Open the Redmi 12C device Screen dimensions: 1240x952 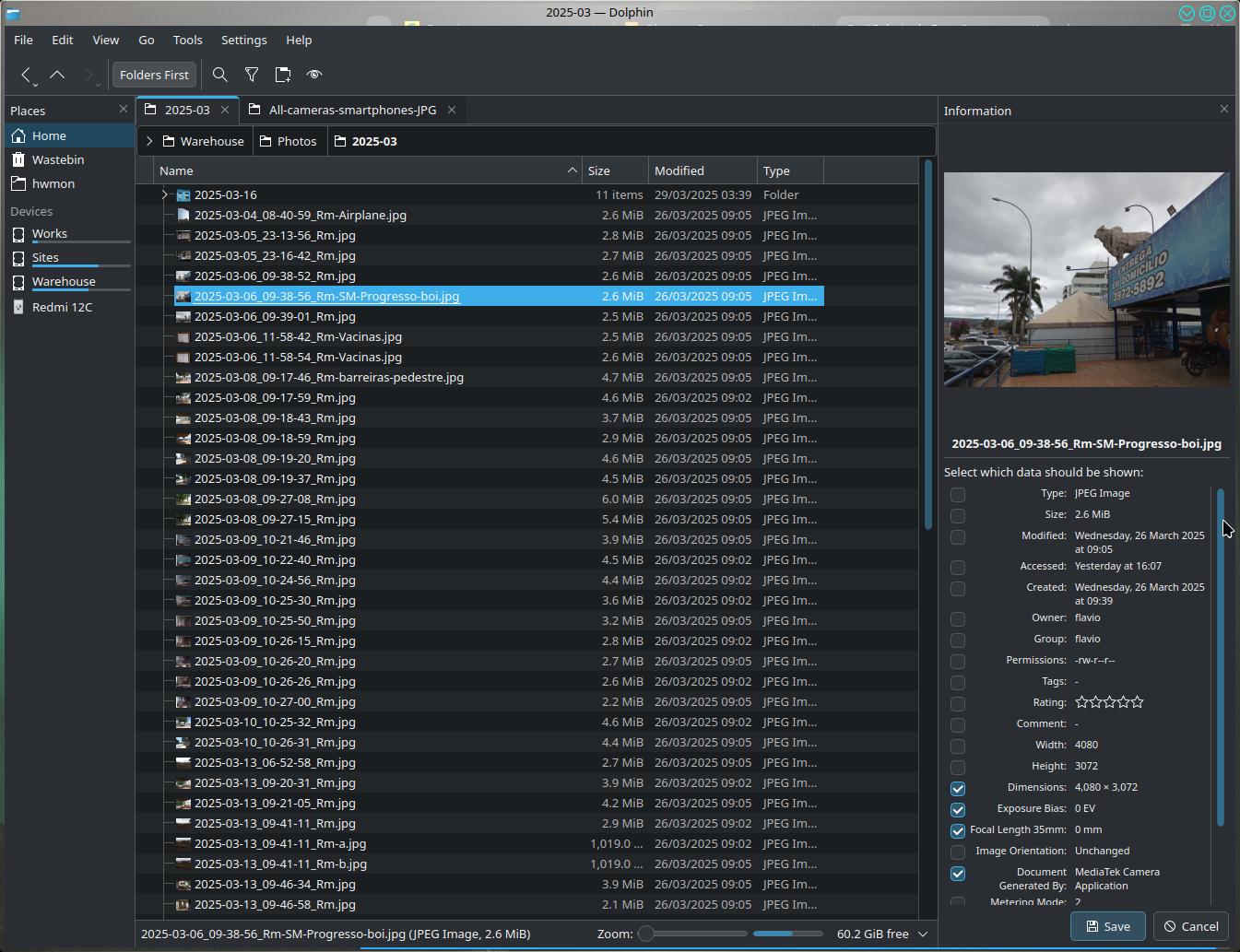coord(62,307)
